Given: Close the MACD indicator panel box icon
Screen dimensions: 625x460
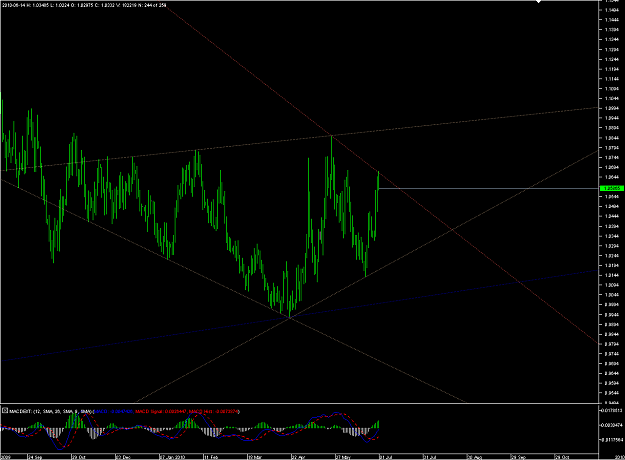Looking at the screenshot, I should click(x=5, y=410).
